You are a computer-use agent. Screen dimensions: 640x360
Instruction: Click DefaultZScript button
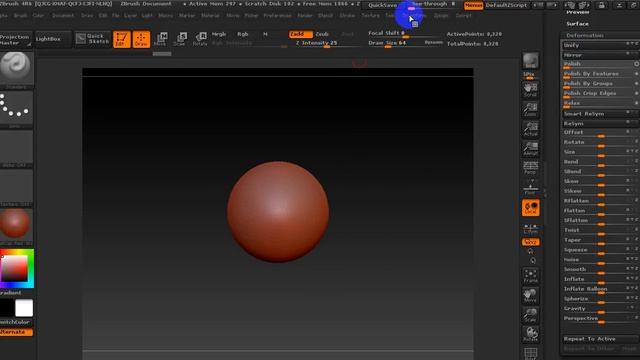pos(506,5)
